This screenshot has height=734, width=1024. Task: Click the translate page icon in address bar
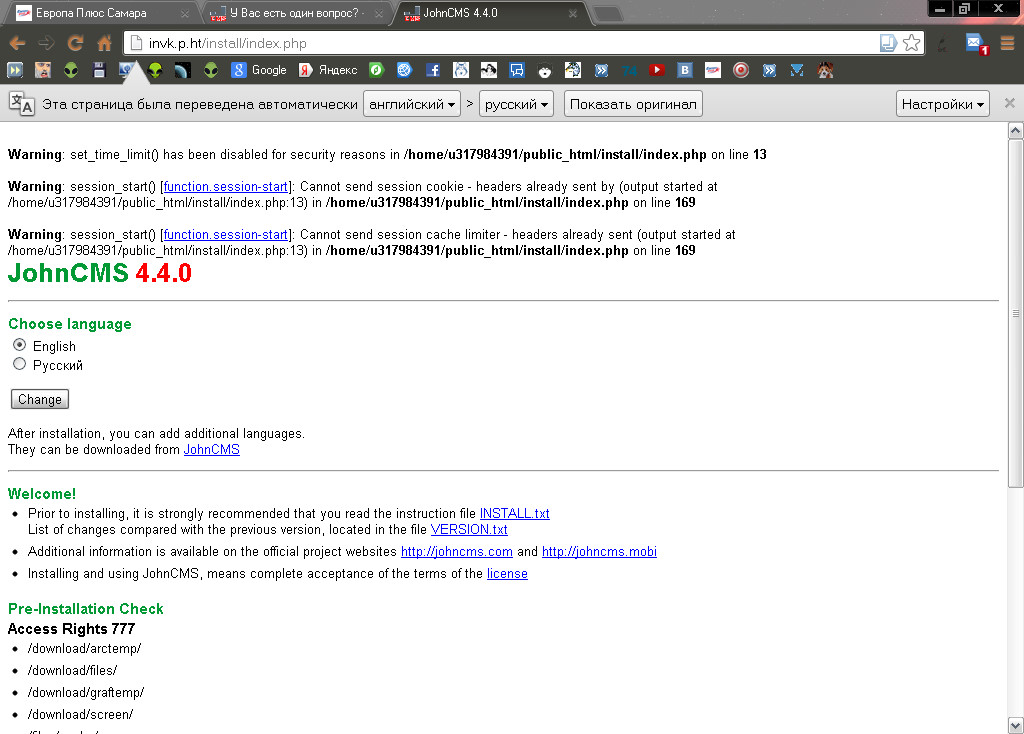[x=888, y=43]
